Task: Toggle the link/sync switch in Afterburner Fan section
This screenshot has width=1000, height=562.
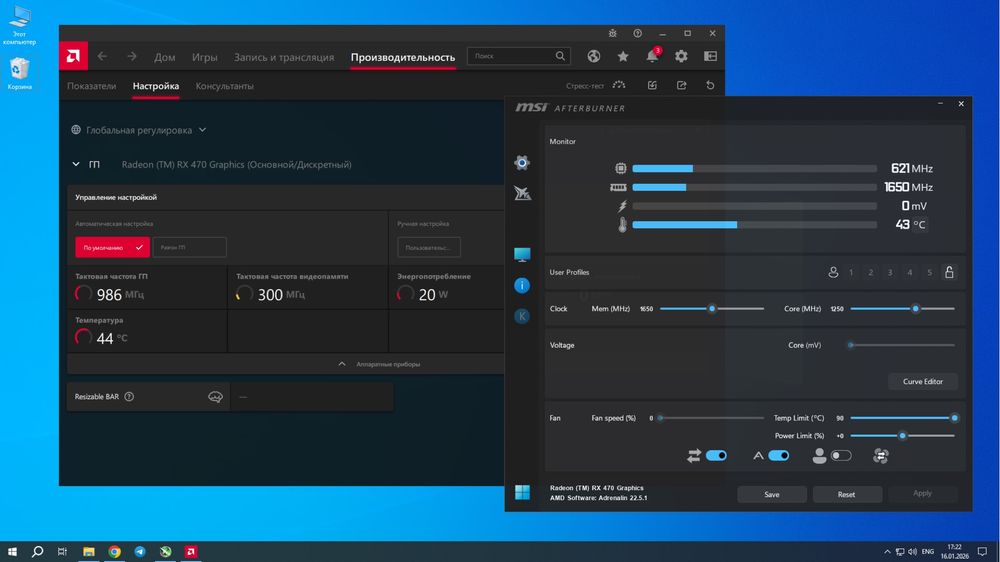Action: (x=716, y=455)
